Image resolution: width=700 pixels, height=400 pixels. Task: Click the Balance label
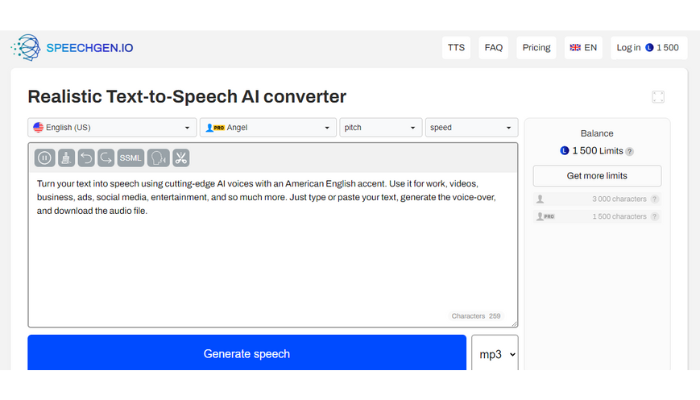597,133
